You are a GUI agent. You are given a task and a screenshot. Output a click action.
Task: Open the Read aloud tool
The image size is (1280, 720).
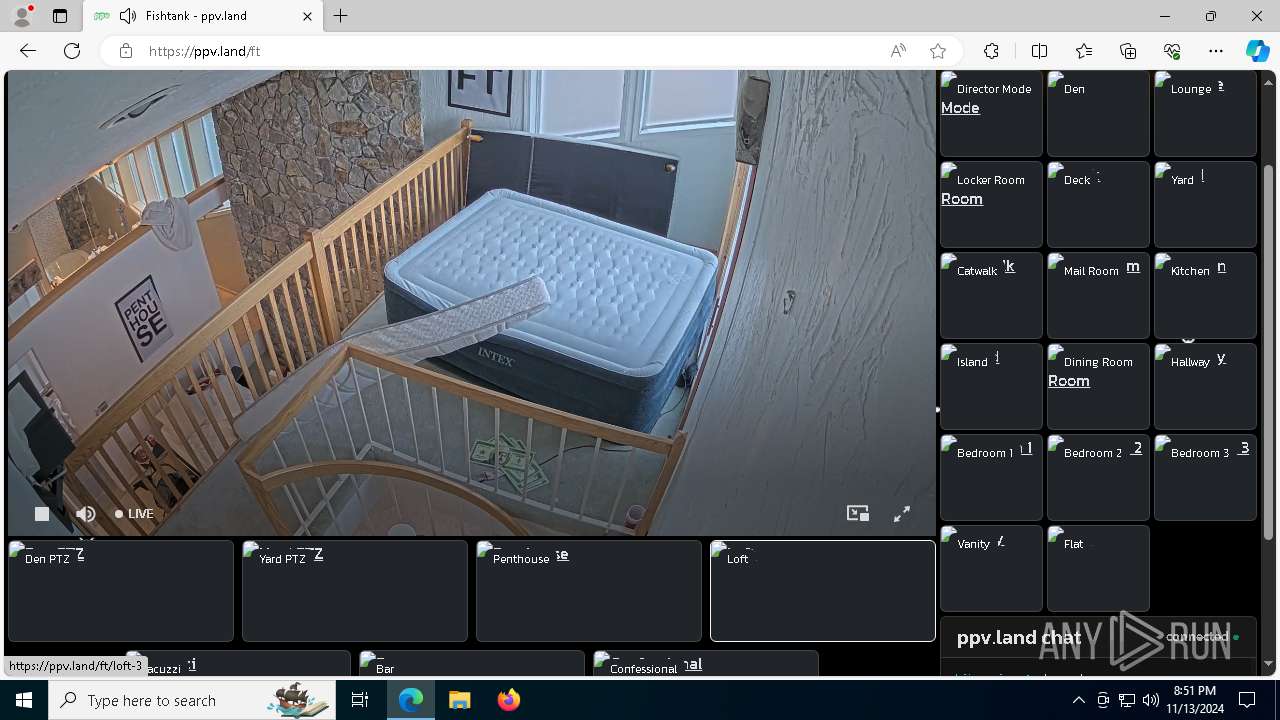click(898, 51)
